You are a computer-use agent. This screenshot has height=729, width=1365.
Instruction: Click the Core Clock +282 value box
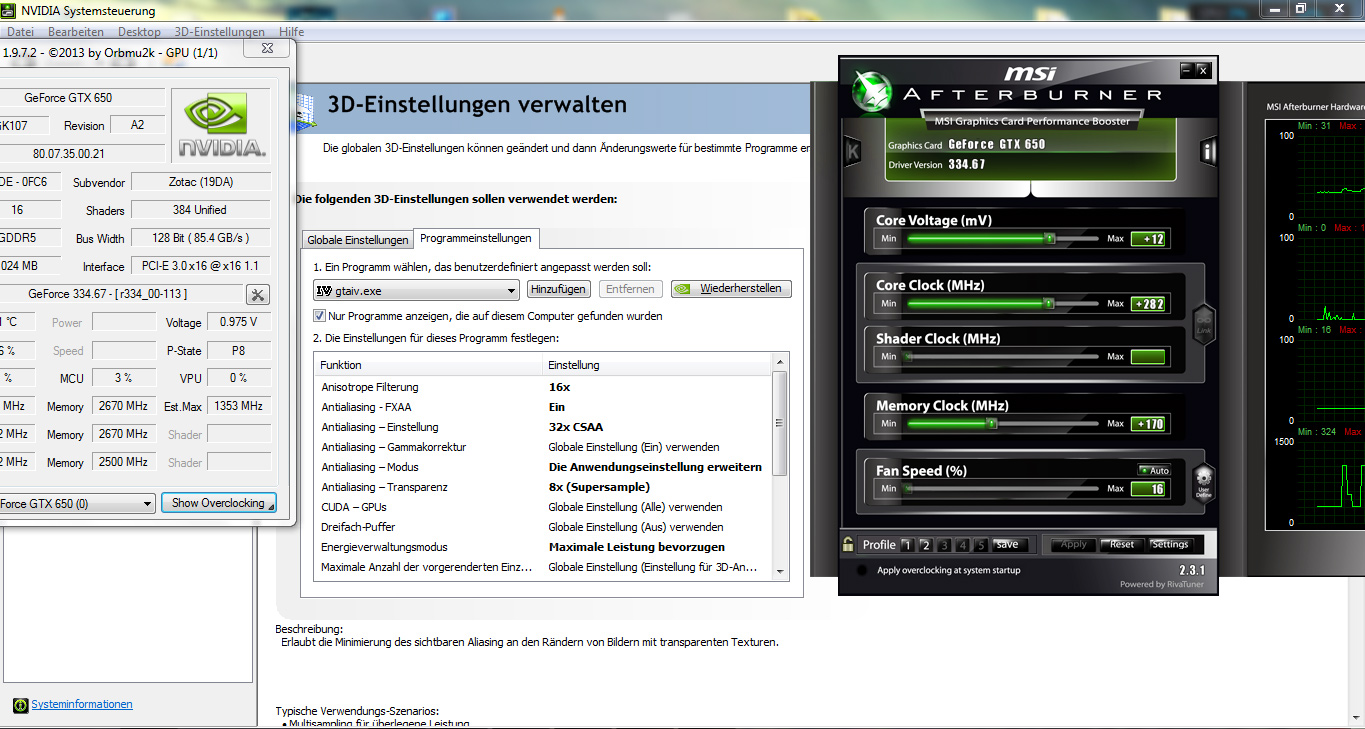click(1148, 304)
